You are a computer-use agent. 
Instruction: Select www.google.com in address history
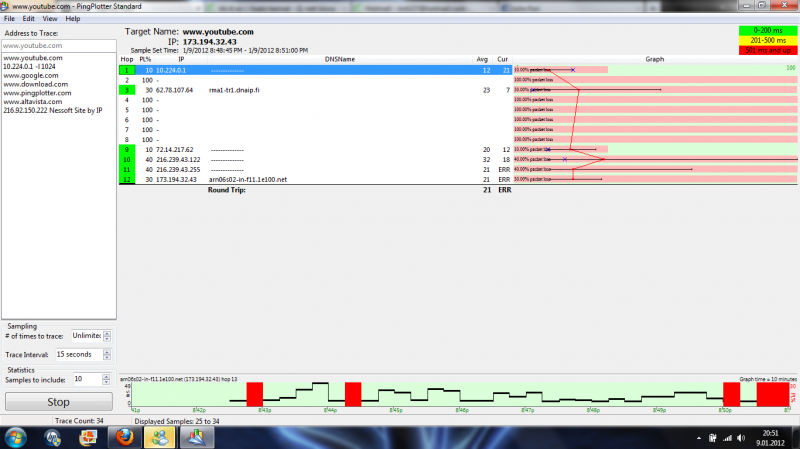click(31, 75)
